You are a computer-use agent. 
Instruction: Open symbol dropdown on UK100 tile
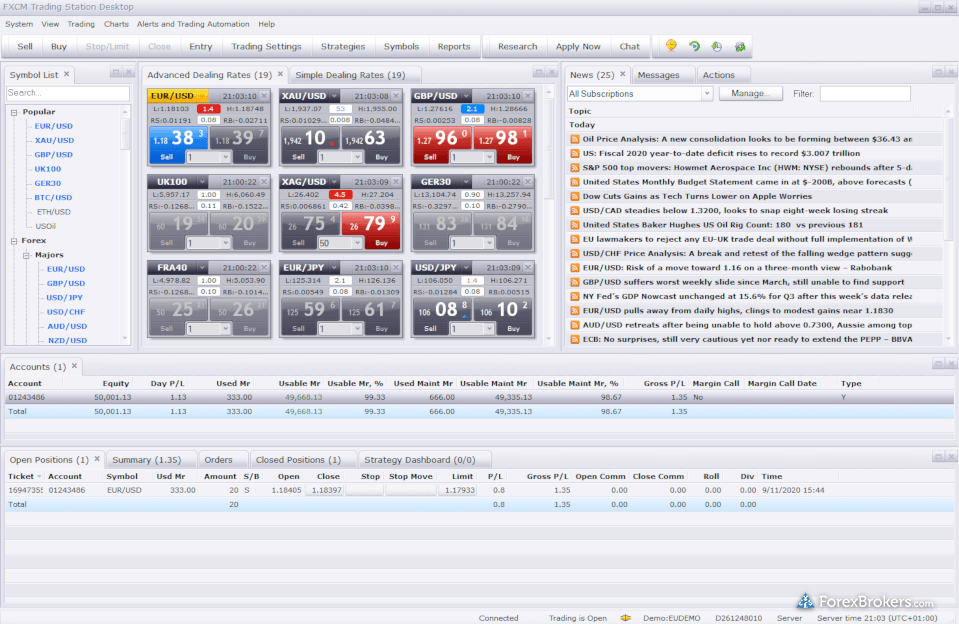point(202,182)
